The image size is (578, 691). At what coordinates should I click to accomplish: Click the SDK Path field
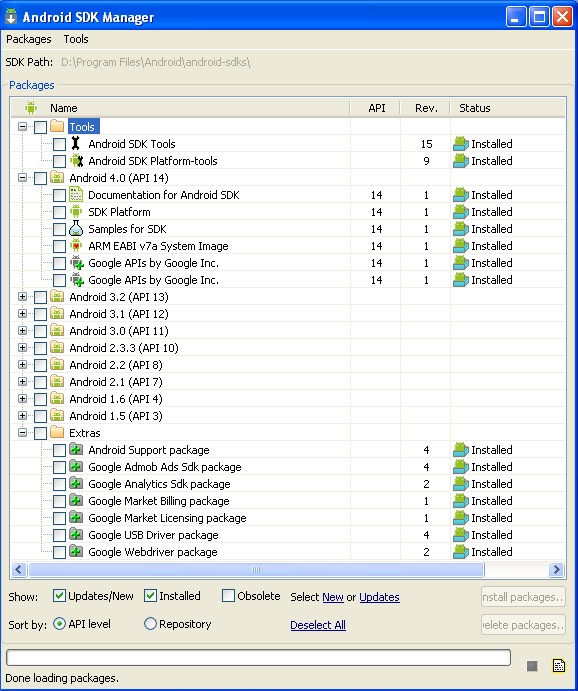coord(155,62)
